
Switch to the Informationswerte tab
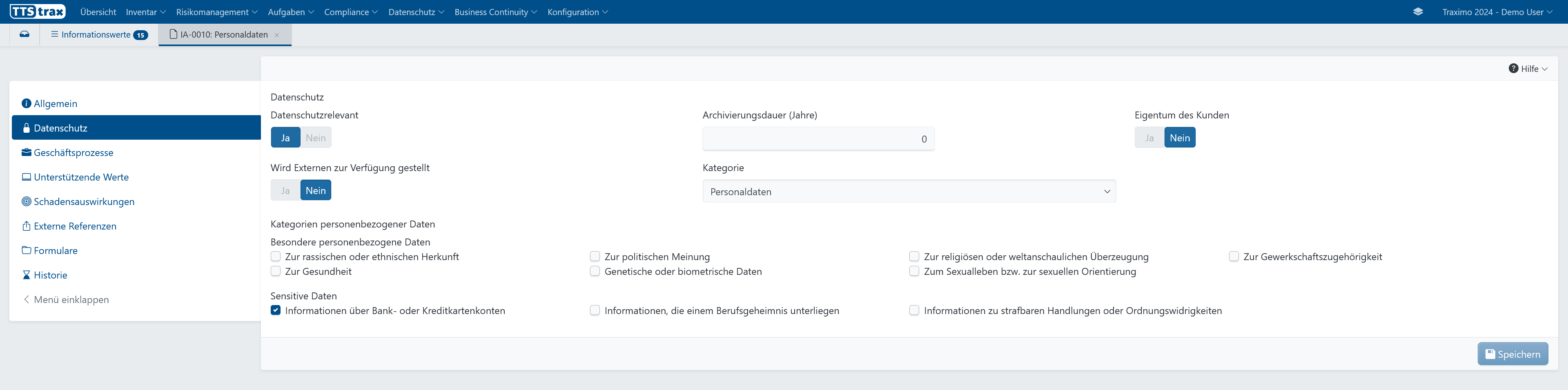point(99,35)
